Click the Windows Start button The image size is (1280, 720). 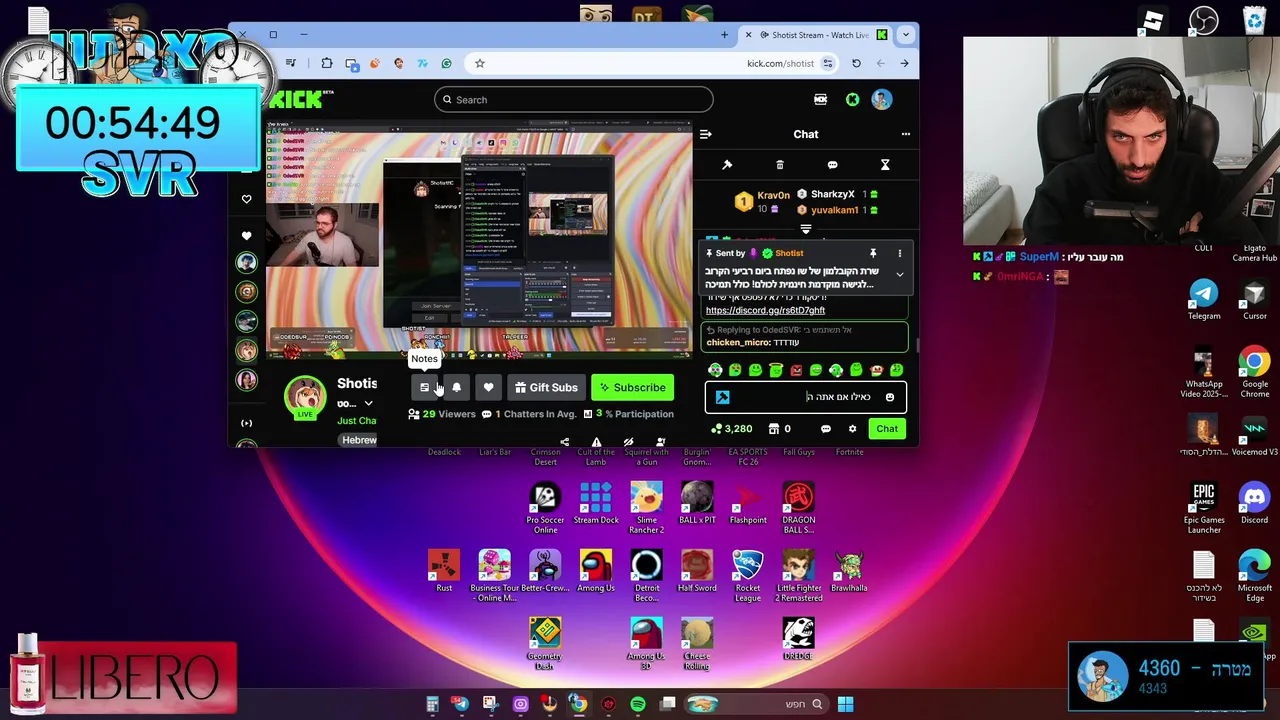(x=845, y=705)
